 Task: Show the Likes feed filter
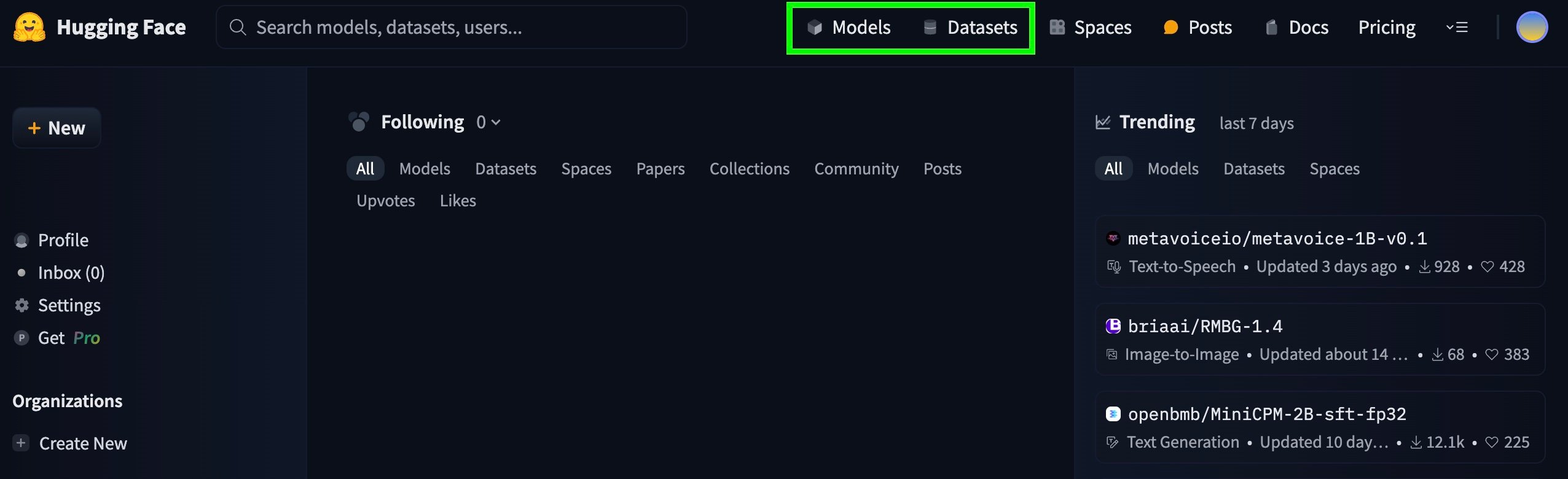458,200
